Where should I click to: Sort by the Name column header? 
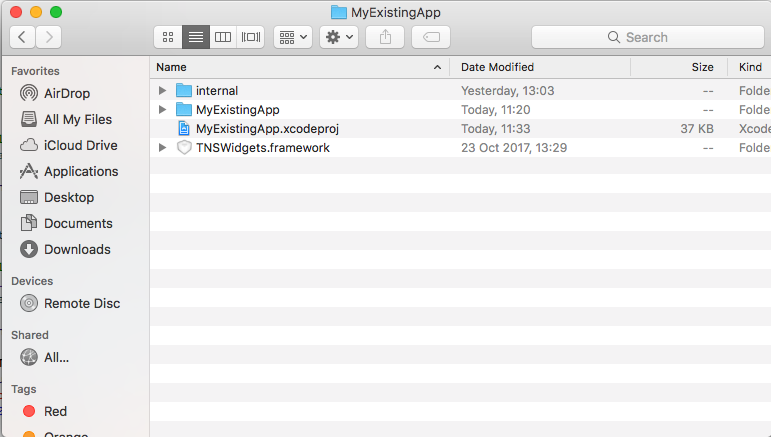(x=300, y=67)
